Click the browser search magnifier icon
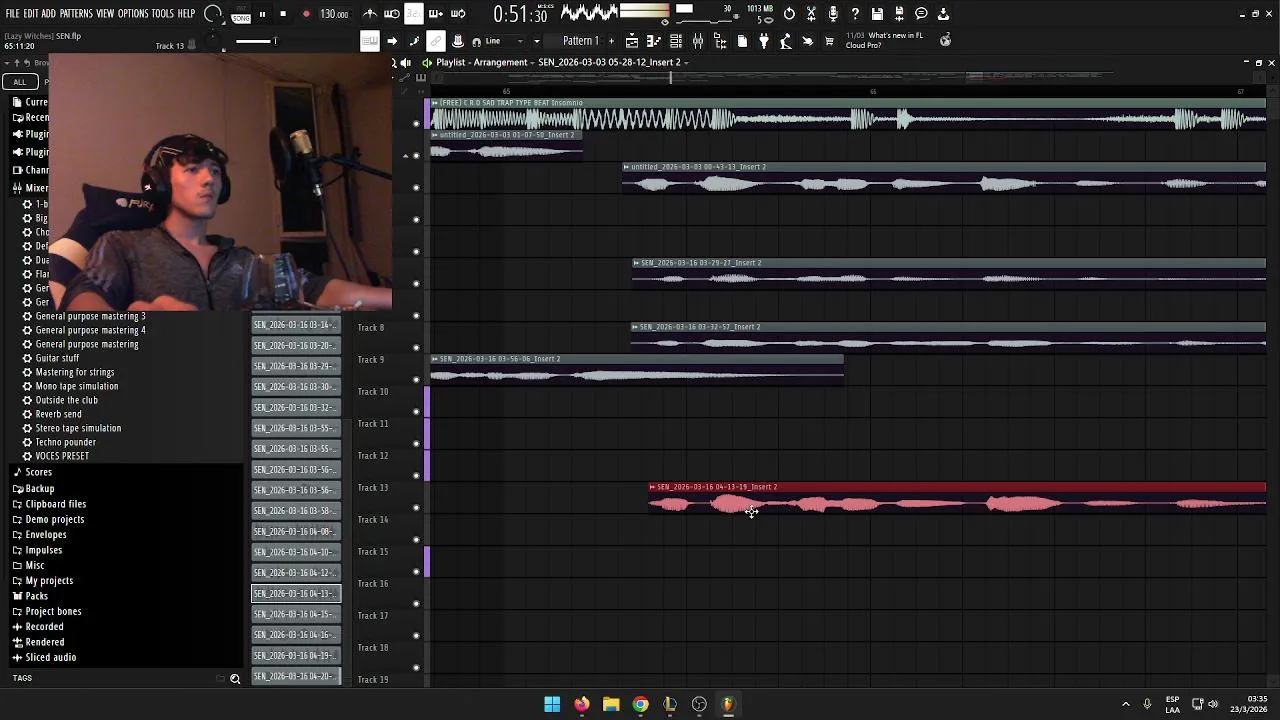Image resolution: width=1280 pixels, height=720 pixels. click(x=235, y=679)
